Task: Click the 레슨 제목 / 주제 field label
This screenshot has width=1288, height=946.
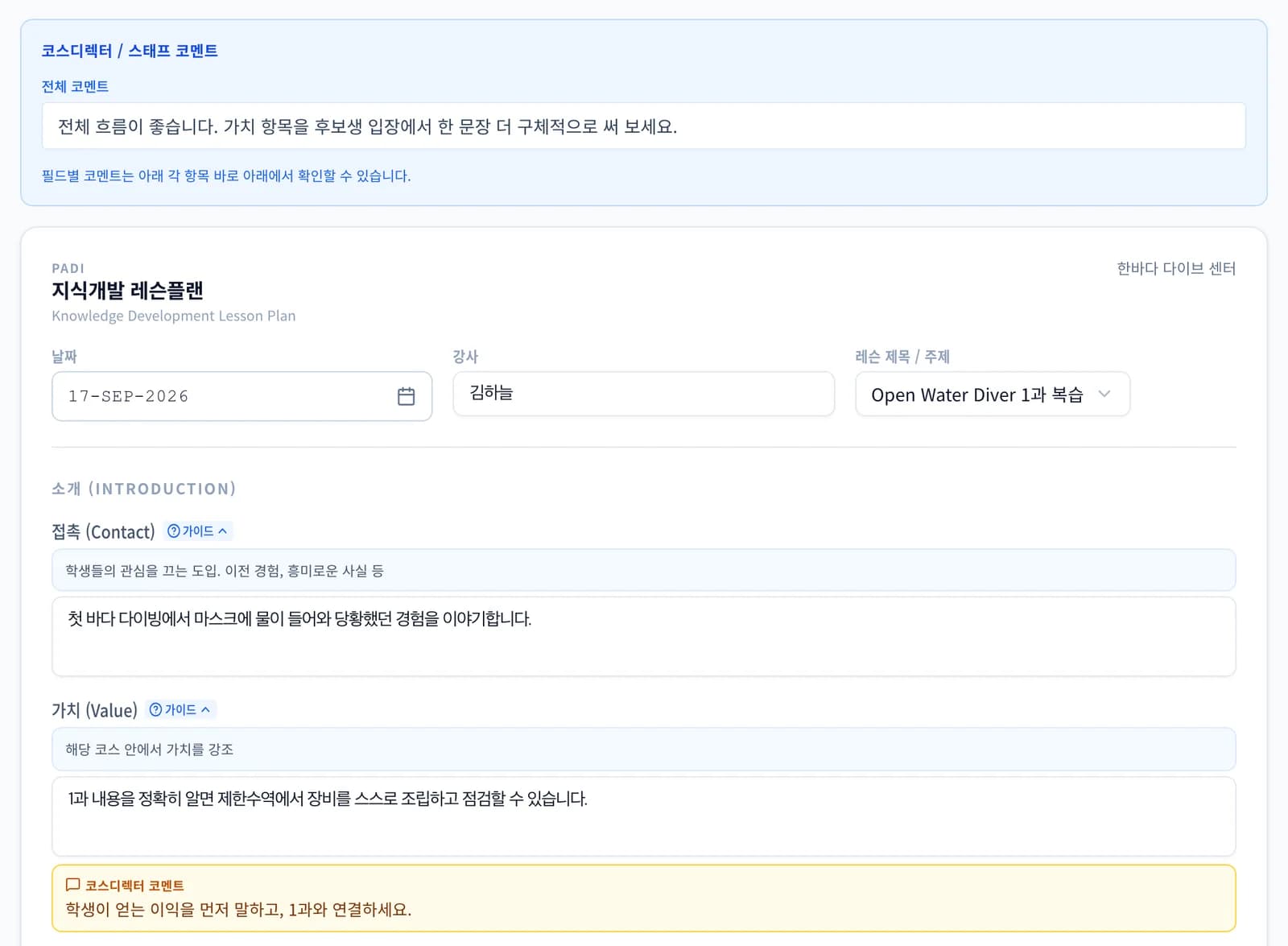Action: pos(902,357)
